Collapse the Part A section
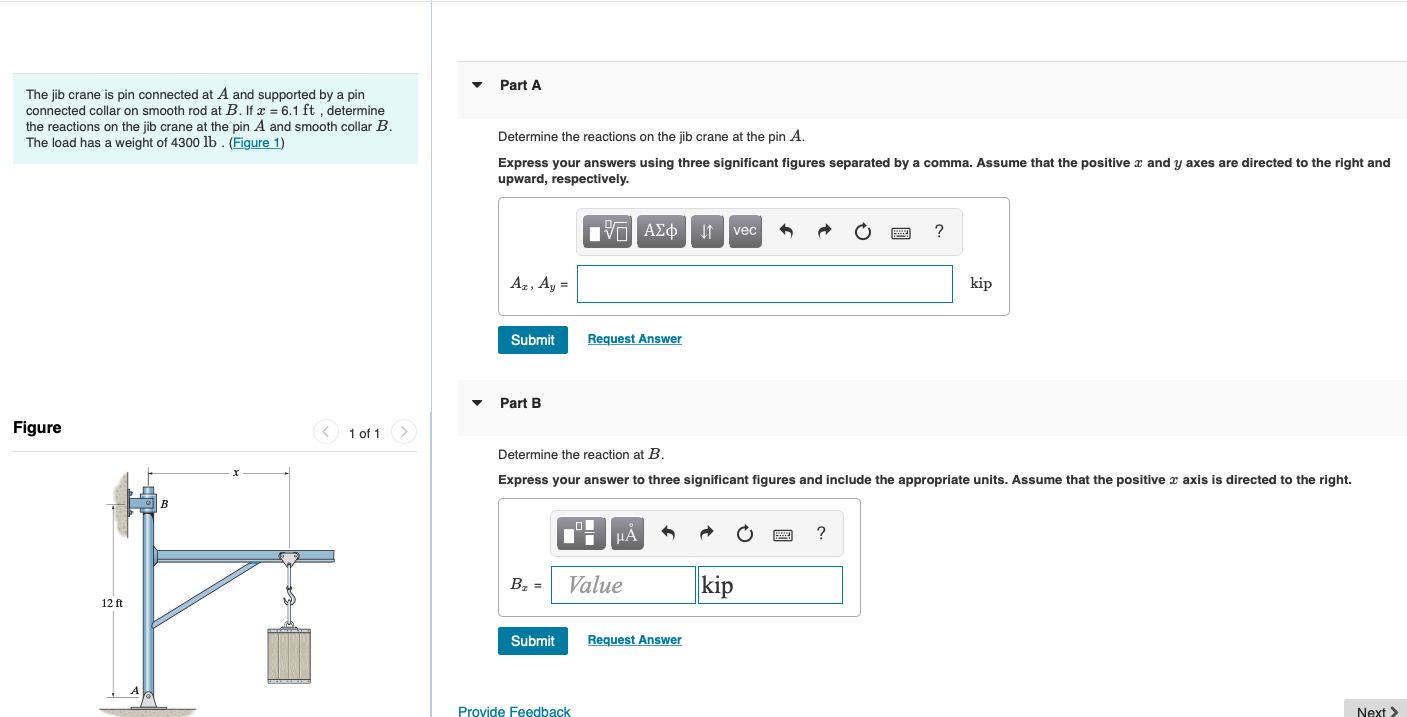 click(477, 85)
